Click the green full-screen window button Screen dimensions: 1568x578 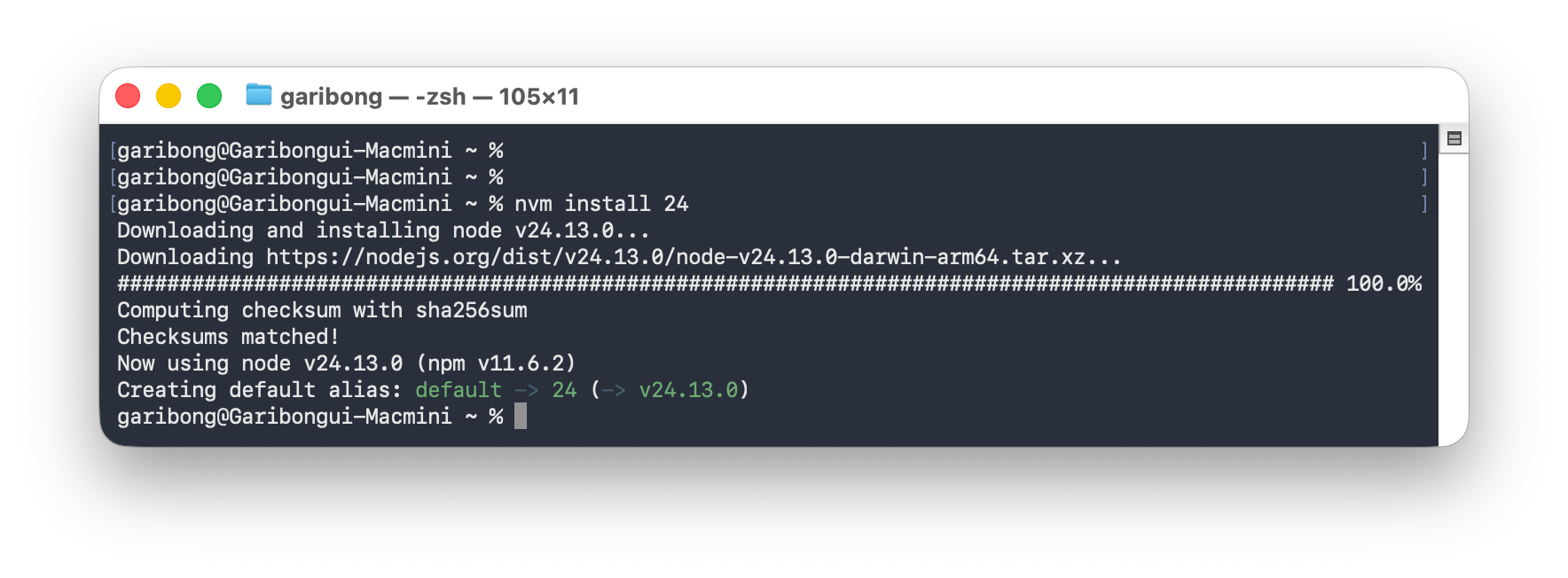click(209, 96)
